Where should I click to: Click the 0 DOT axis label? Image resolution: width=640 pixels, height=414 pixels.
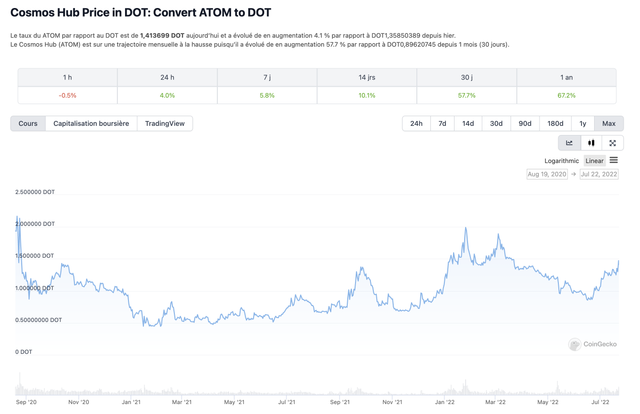click(x=24, y=352)
